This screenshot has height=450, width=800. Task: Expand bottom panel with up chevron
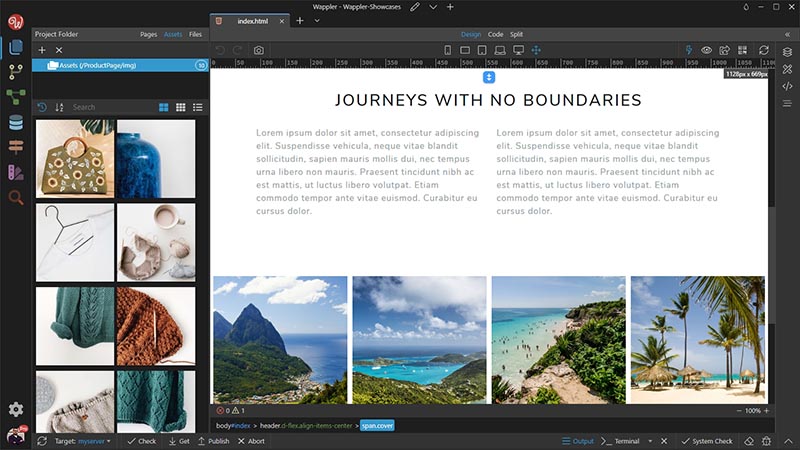pos(788,441)
